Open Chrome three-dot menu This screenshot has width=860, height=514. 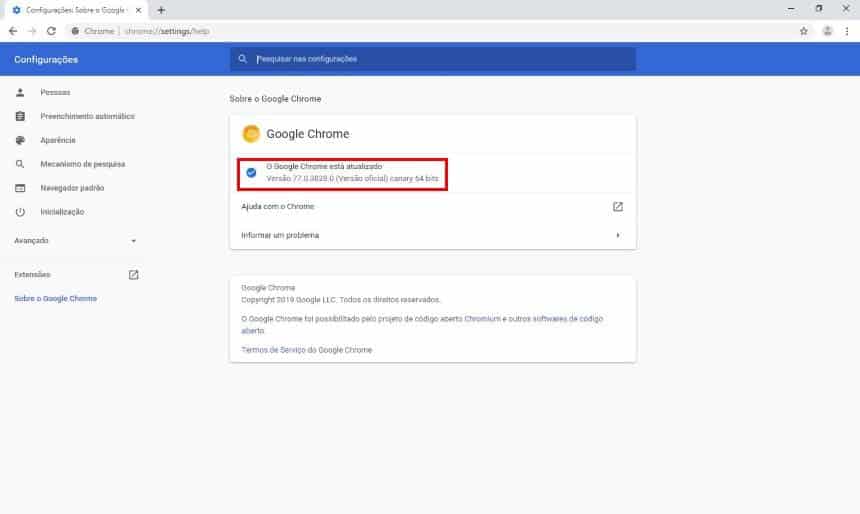(x=847, y=31)
